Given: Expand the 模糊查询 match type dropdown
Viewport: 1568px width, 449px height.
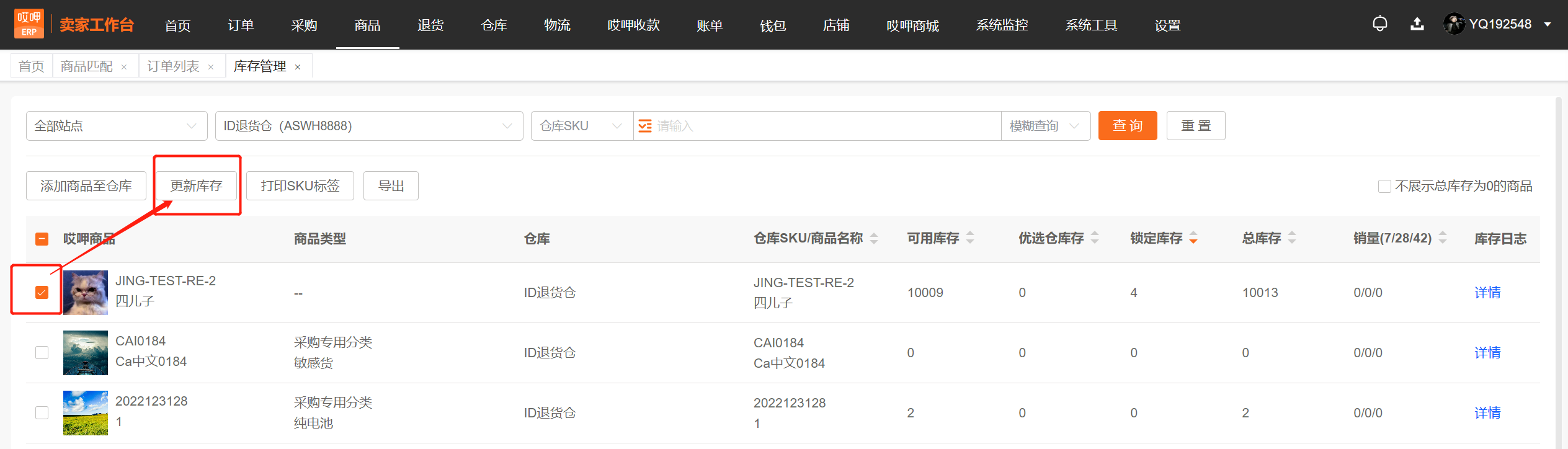Looking at the screenshot, I should (x=1046, y=126).
